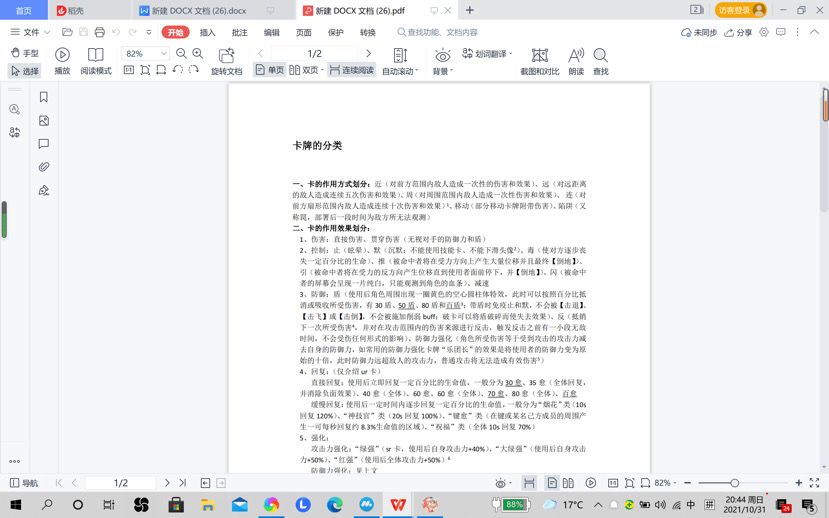
Task: Click the 播放 play button in toolbar
Action: click(x=62, y=61)
